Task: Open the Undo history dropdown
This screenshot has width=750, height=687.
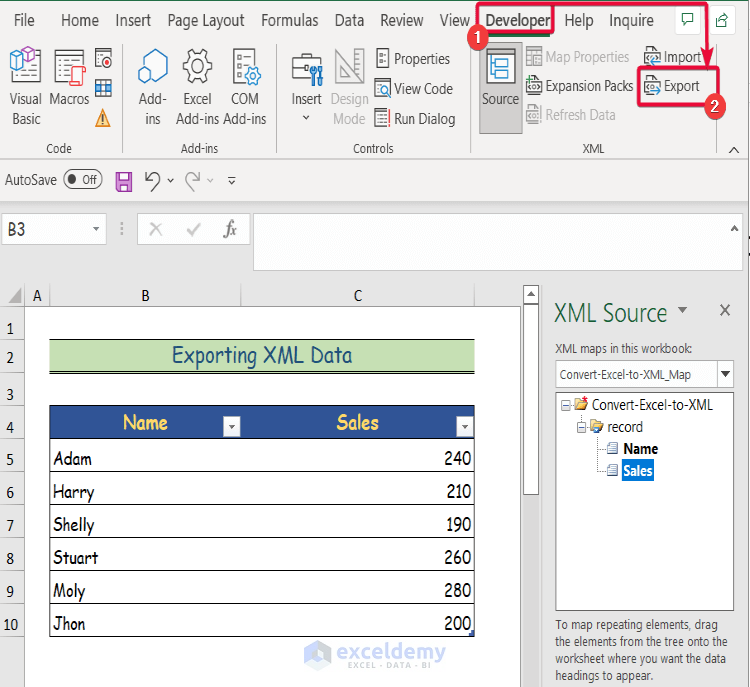Action: pos(171,181)
